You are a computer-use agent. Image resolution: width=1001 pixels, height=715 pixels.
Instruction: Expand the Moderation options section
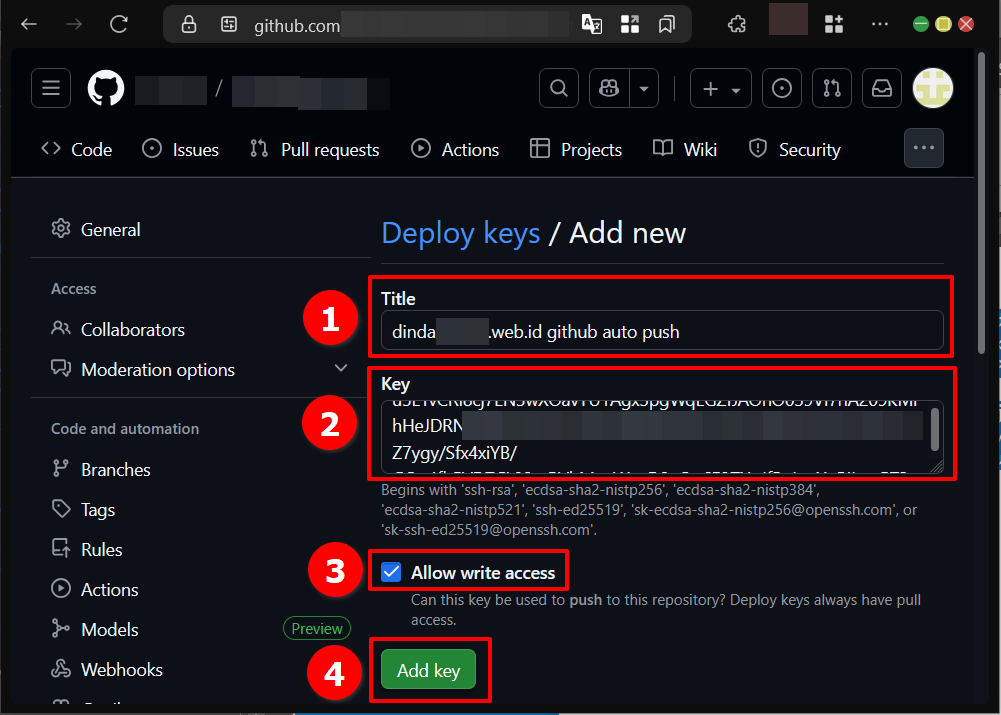pyautogui.click(x=340, y=369)
